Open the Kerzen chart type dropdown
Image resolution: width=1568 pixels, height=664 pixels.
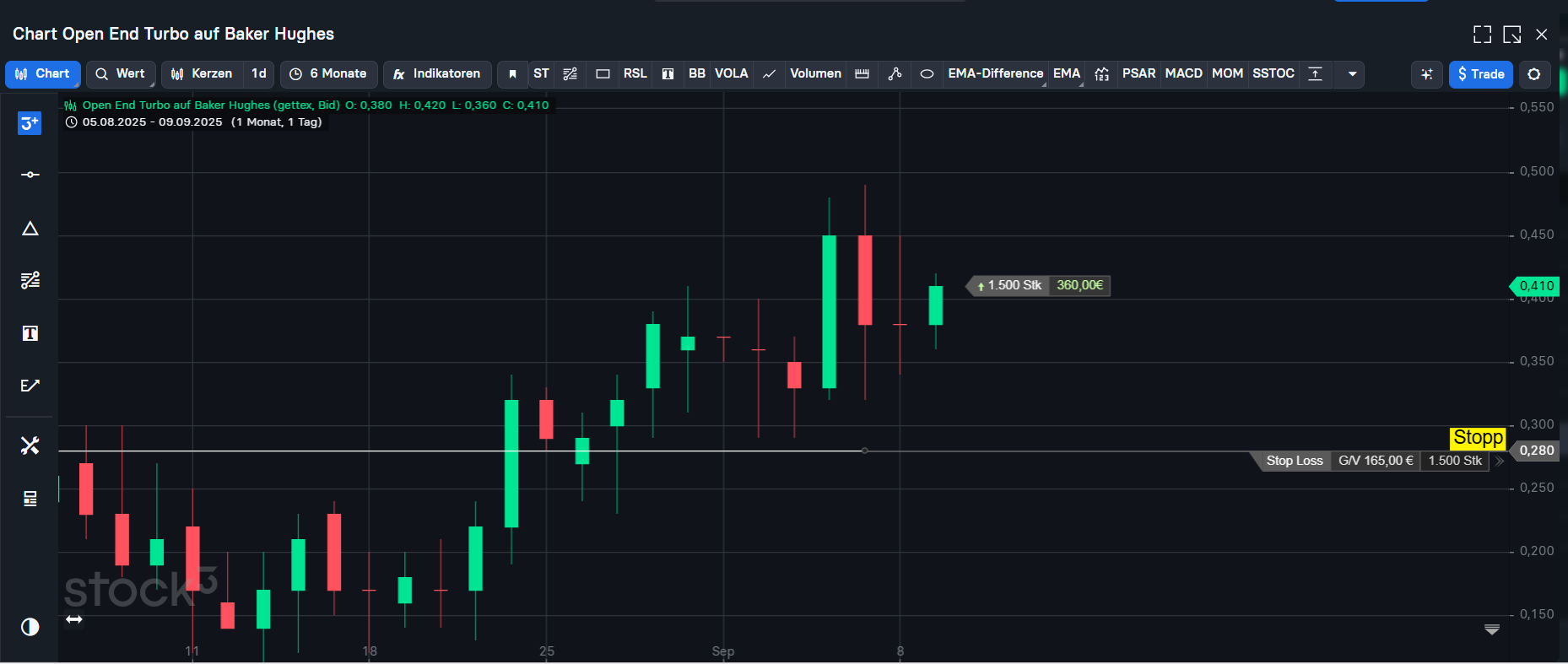coord(203,74)
